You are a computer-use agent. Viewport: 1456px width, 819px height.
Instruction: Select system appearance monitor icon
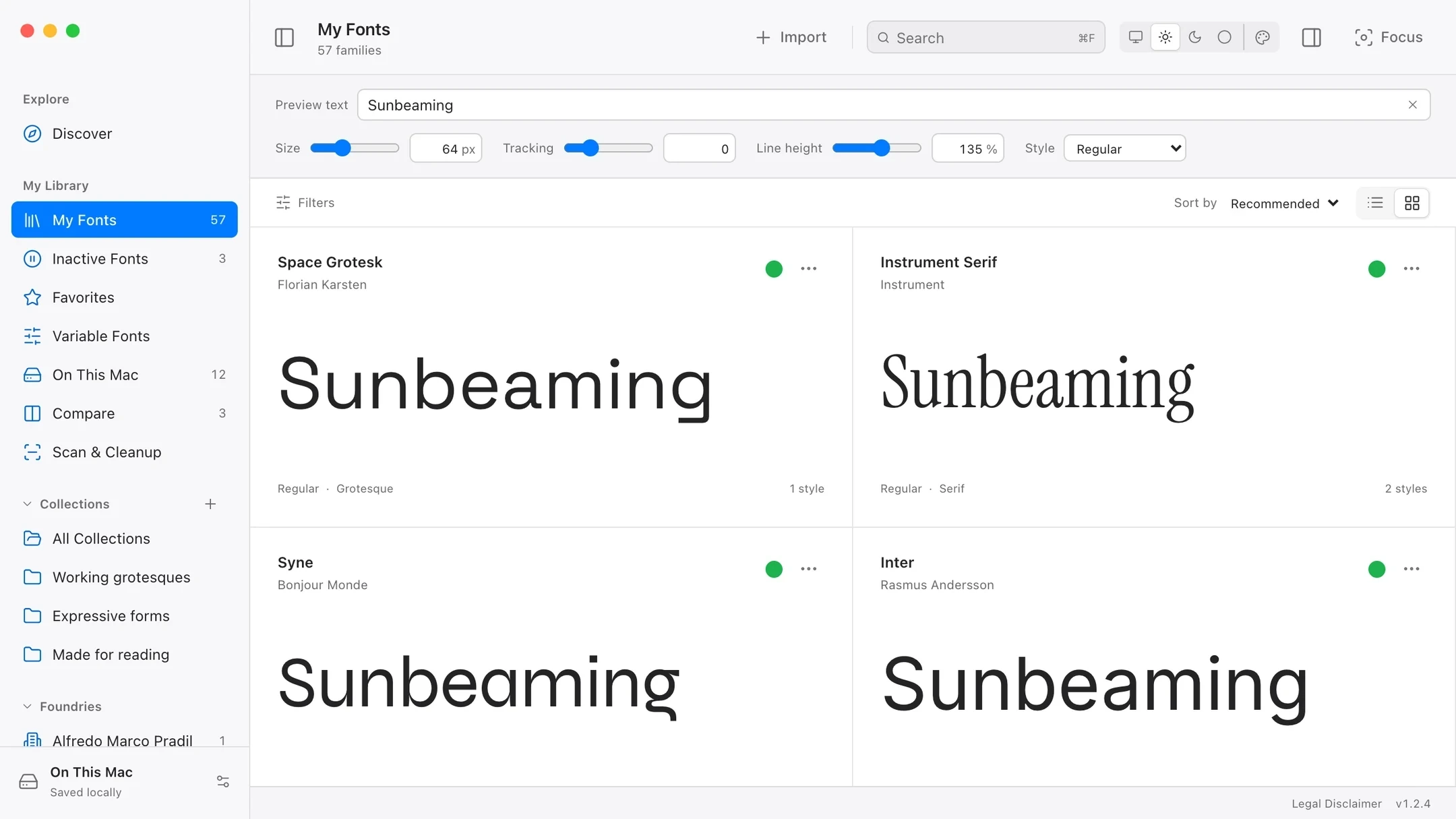1136,37
